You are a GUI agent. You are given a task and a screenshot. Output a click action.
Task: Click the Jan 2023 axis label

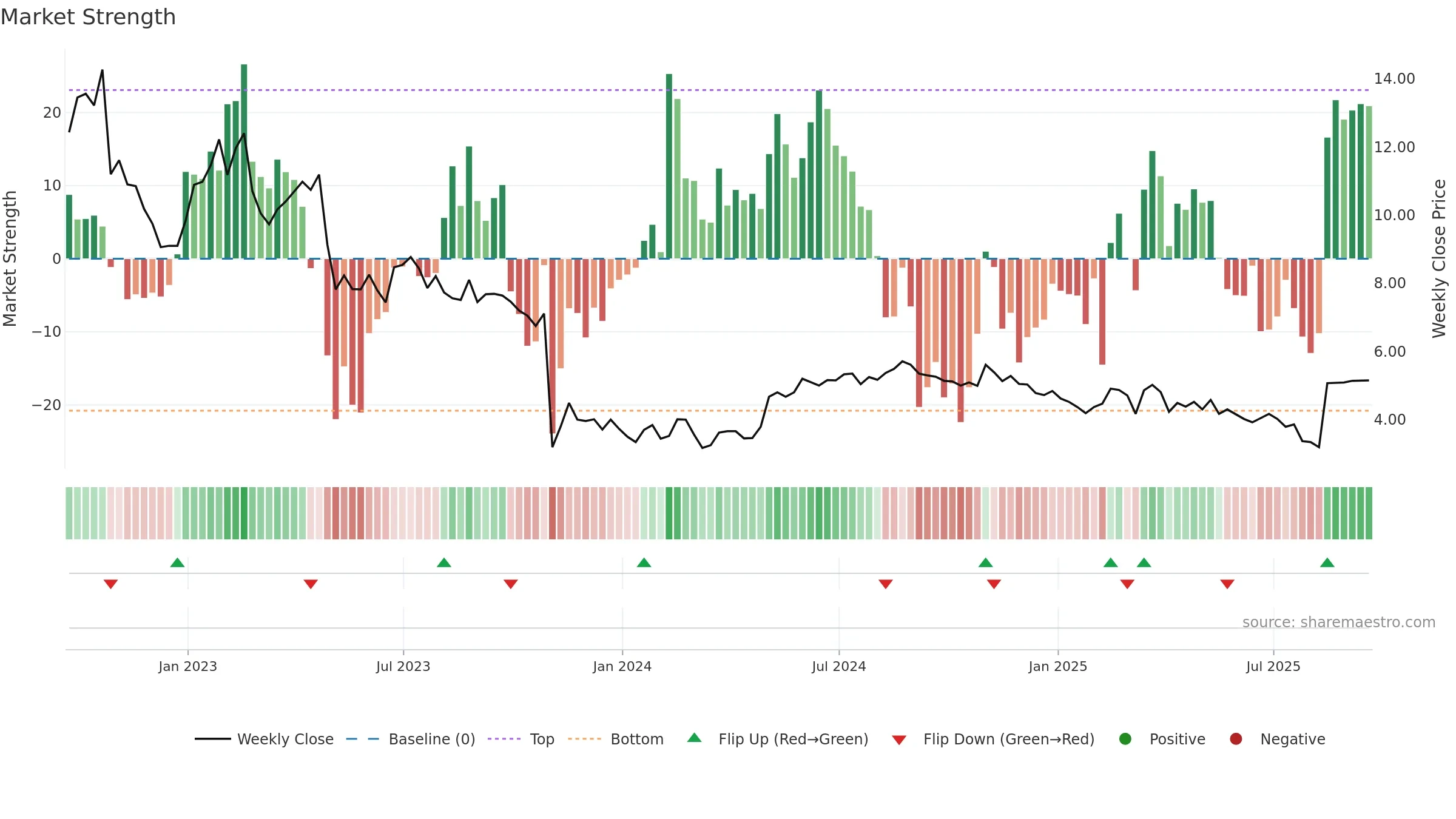coord(188,666)
